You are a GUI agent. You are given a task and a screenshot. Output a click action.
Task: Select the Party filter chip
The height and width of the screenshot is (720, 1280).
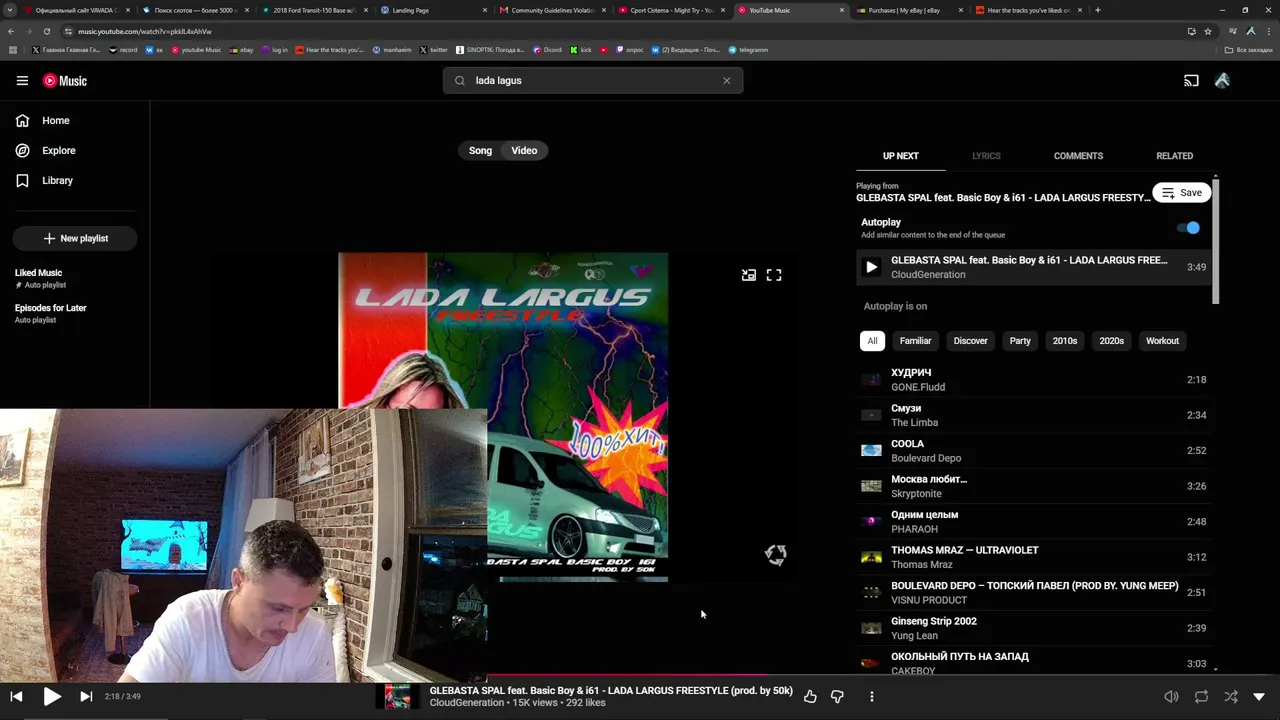(1020, 341)
